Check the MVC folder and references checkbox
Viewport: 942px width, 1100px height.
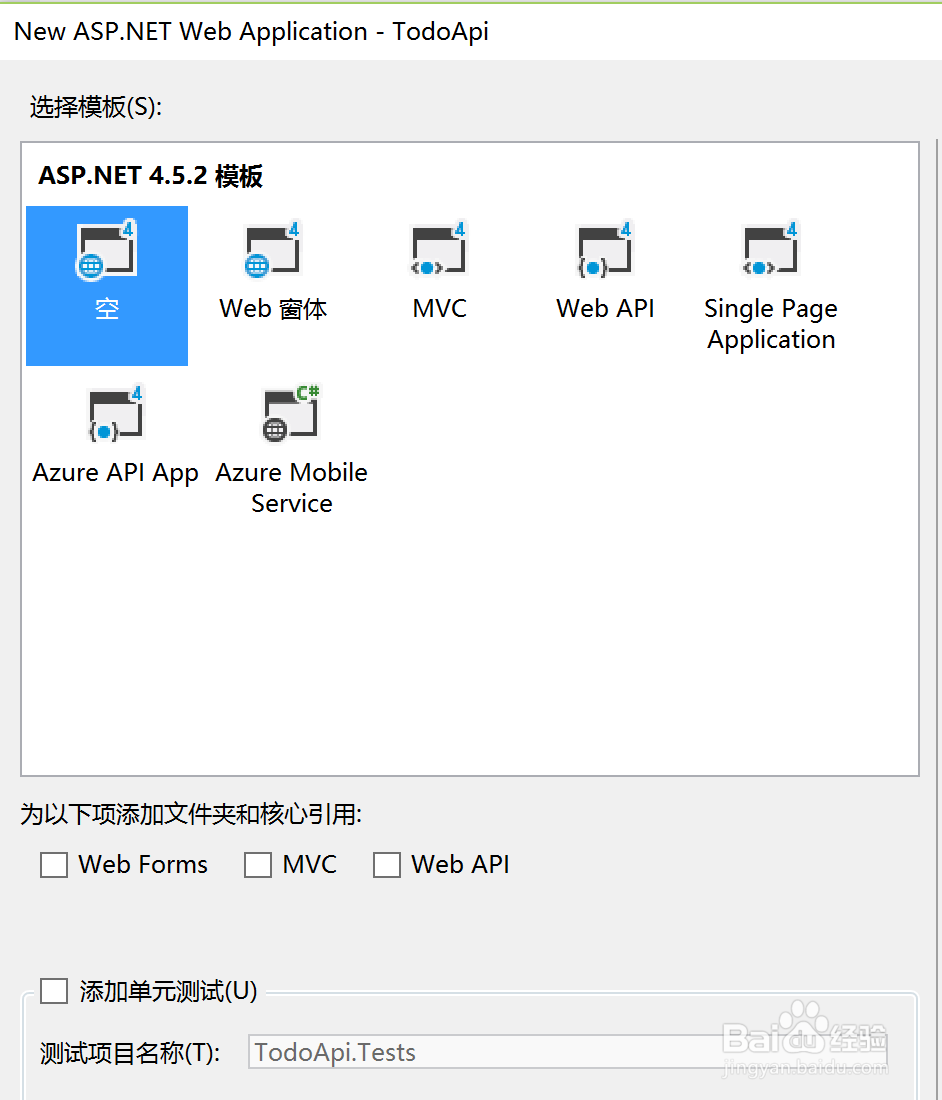point(257,864)
